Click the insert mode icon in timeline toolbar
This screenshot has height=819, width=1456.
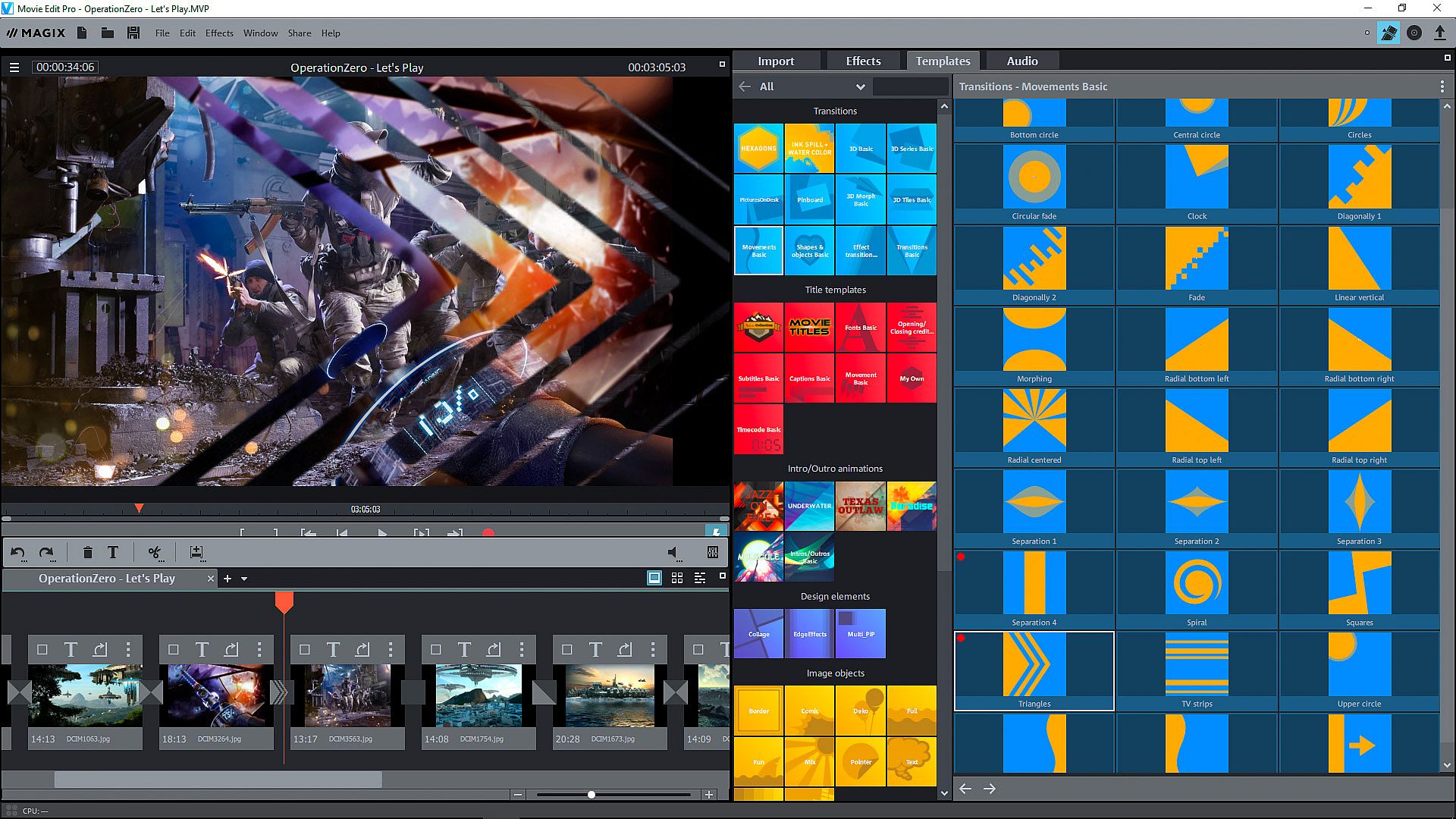point(197,553)
